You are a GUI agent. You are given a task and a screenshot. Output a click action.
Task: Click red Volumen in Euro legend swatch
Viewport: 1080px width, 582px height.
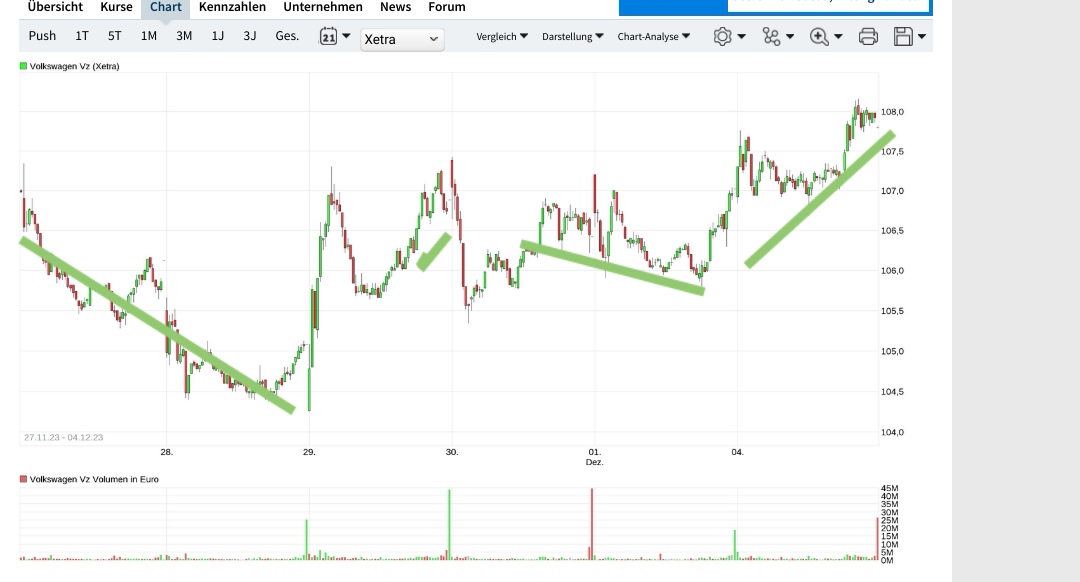click(x=23, y=479)
